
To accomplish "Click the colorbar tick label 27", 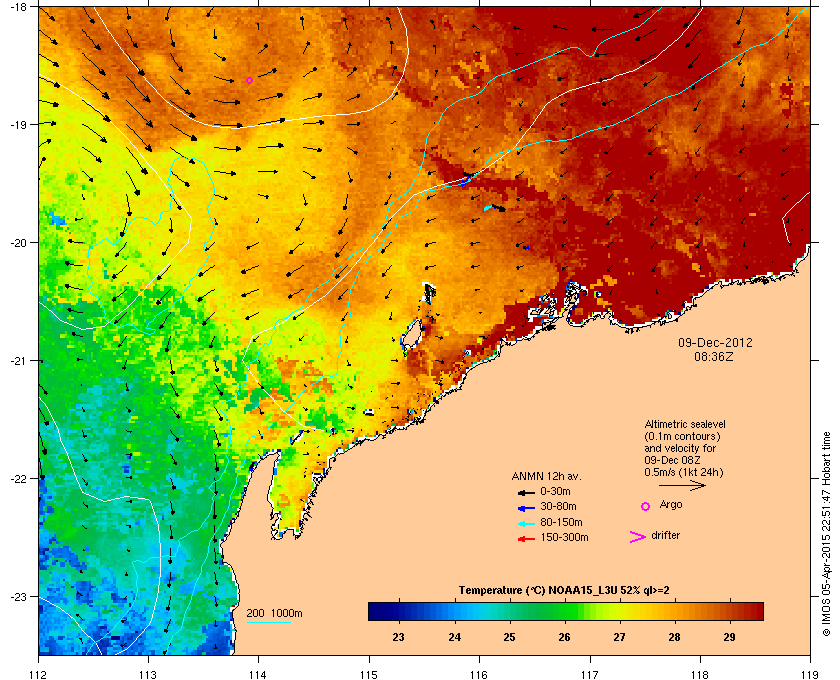I will coord(619,637).
